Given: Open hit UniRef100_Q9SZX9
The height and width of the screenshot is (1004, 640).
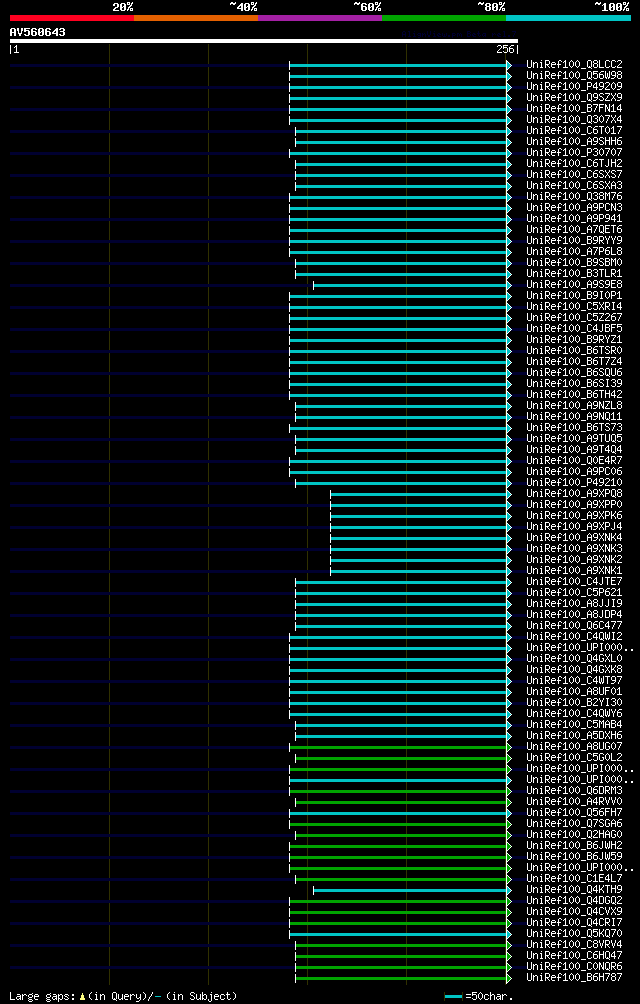Looking at the screenshot, I should click(x=574, y=97).
